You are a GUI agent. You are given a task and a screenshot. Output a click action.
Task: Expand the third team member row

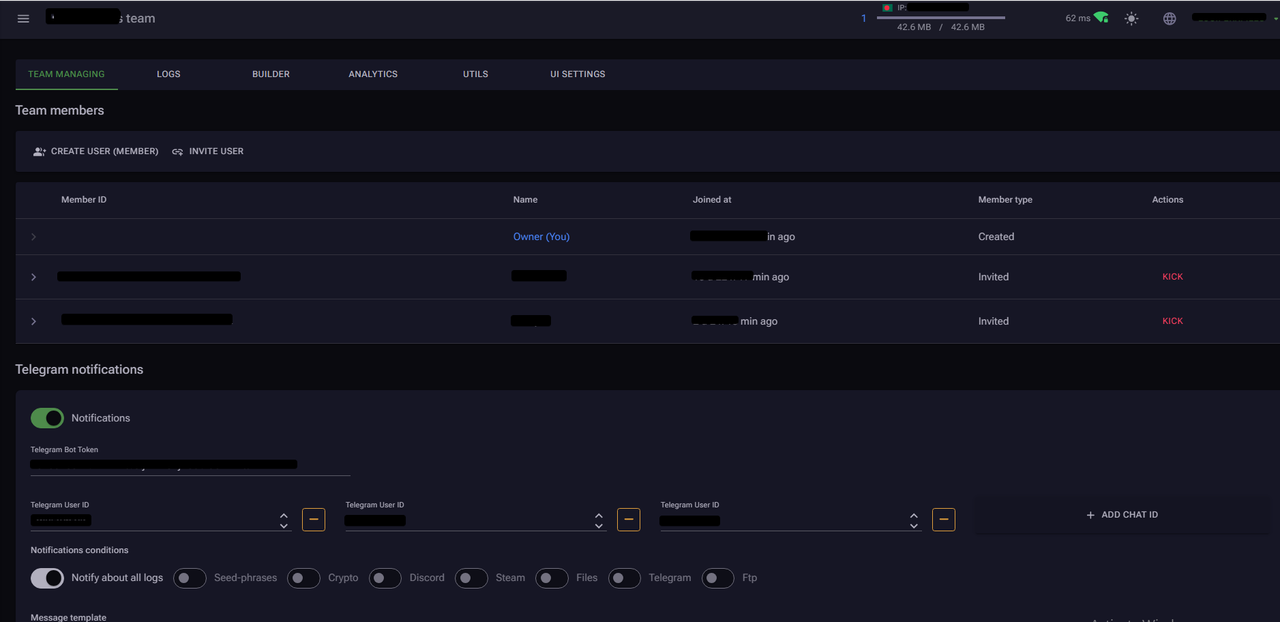pyautogui.click(x=34, y=321)
